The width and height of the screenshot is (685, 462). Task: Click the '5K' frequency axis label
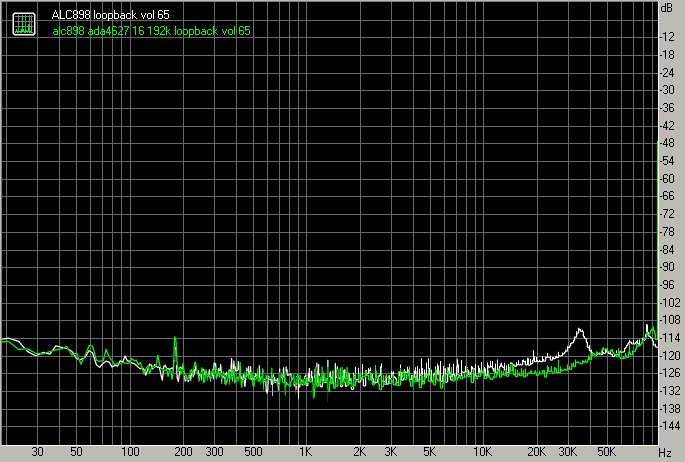[429, 452]
